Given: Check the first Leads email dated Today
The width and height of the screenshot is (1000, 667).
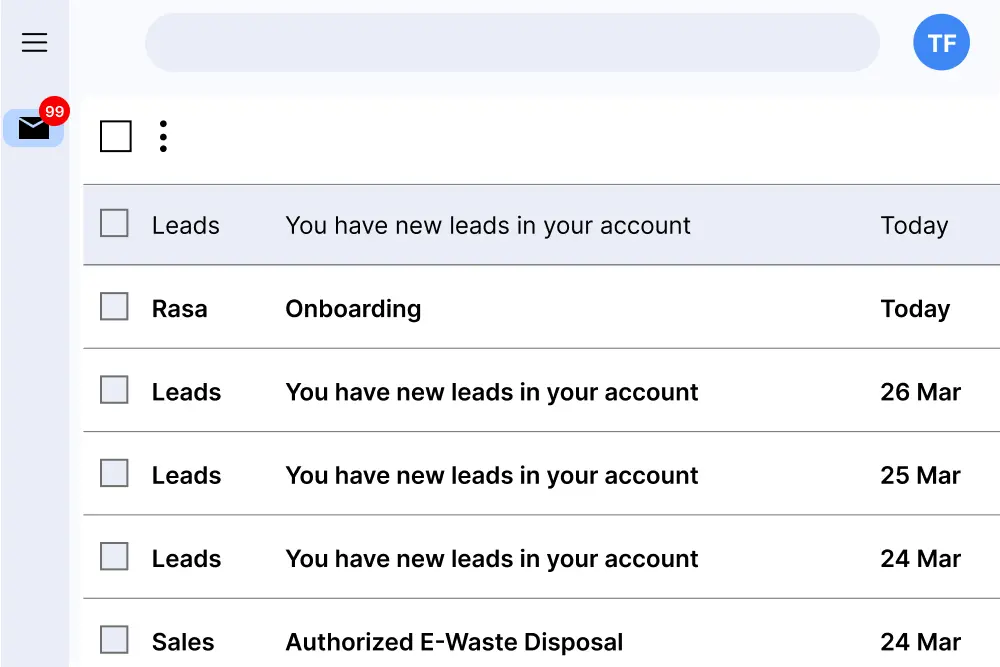Looking at the screenshot, I should click(115, 224).
